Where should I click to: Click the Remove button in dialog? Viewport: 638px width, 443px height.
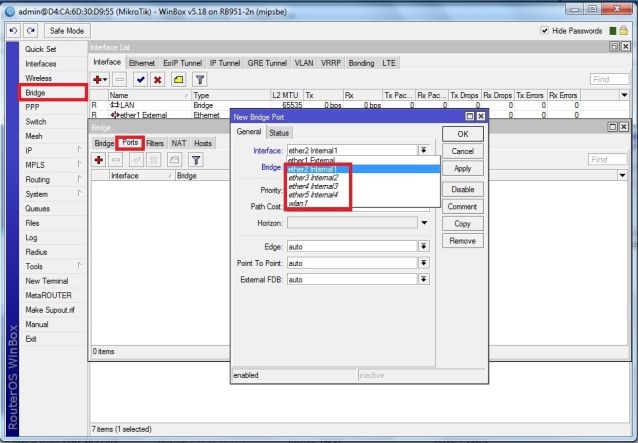tap(463, 240)
